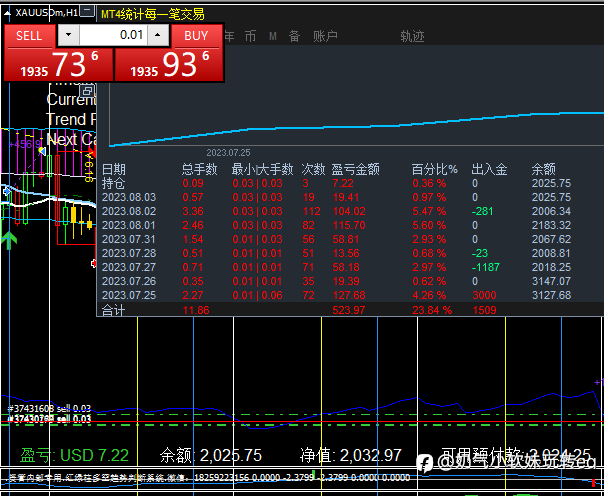Click withdrawal value -1187

pos(485,267)
